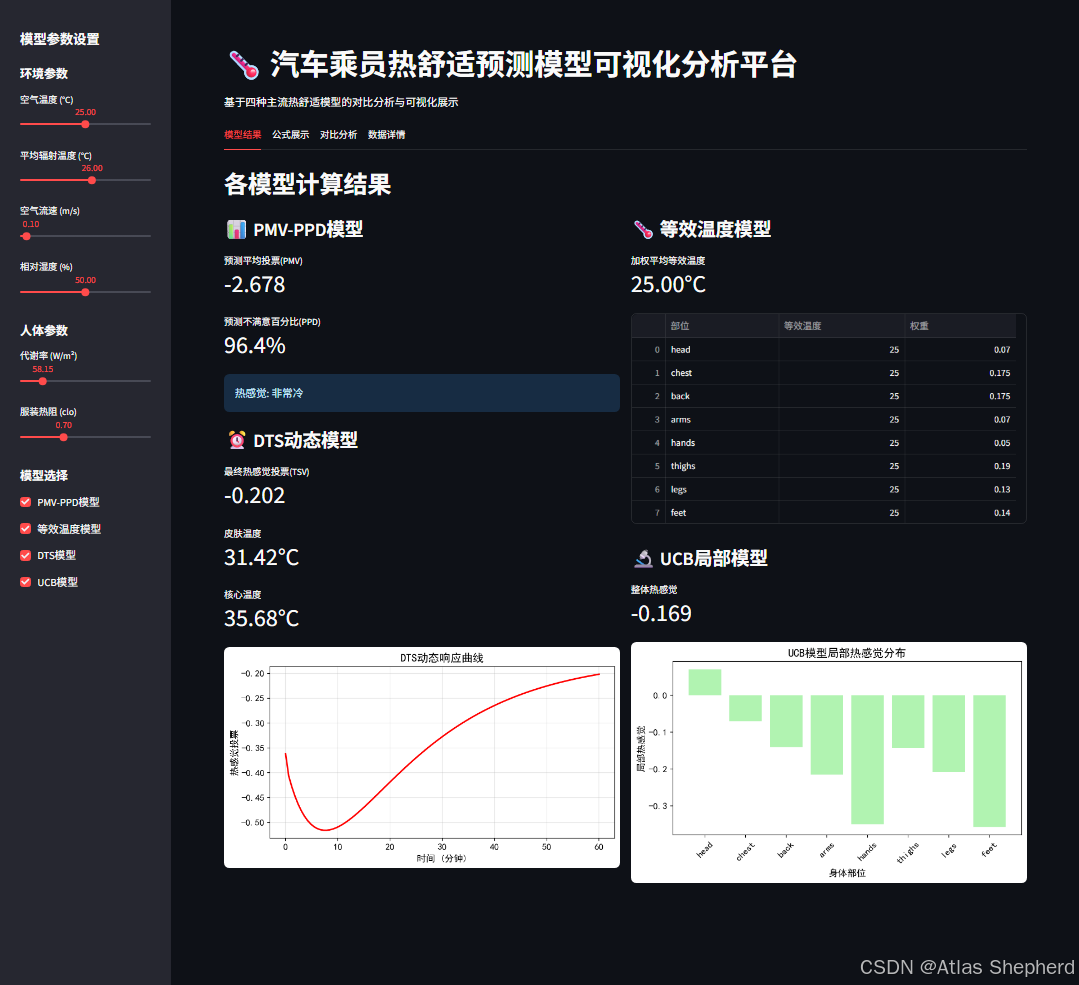Click the 平均辐射温度 slider handle
Image resolution: width=1079 pixels, height=985 pixels.
pyautogui.click(x=92, y=180)
